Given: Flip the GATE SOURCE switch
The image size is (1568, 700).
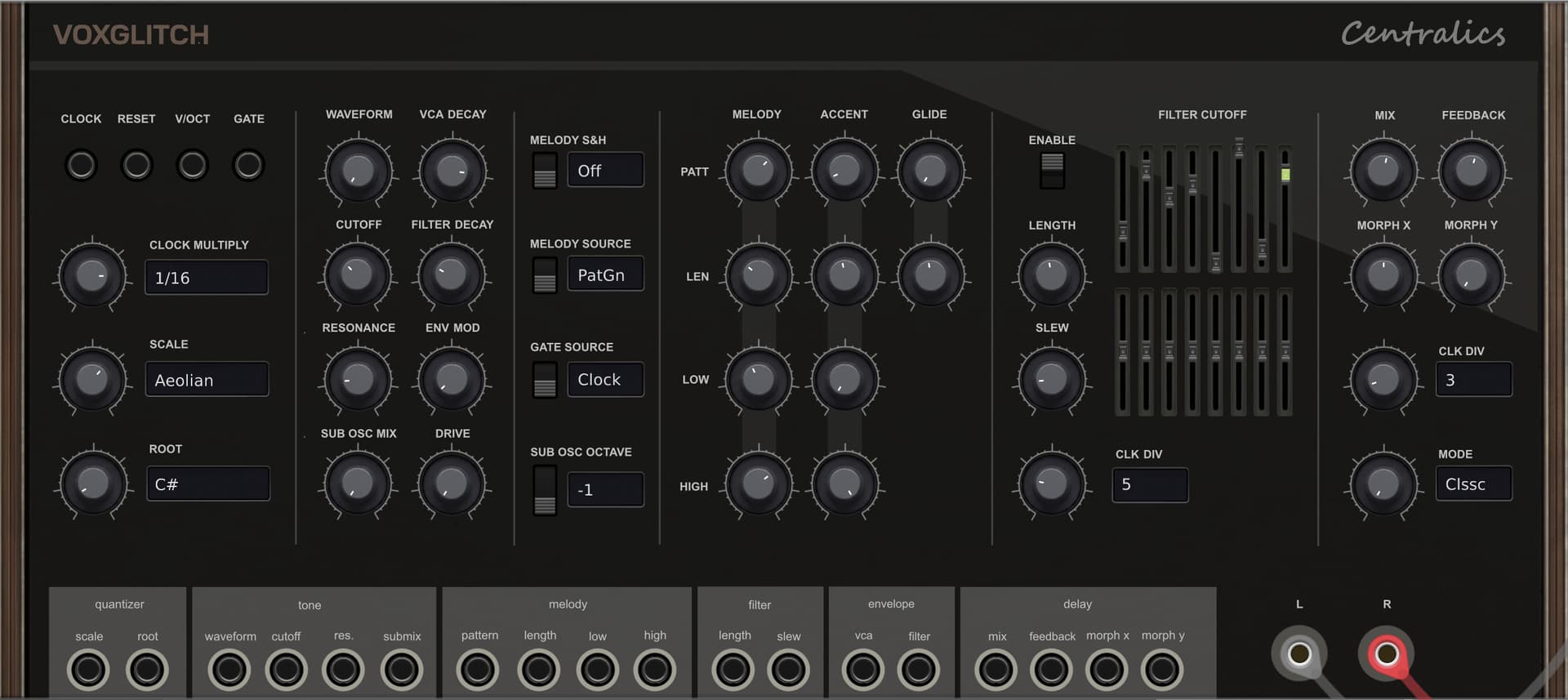Looking at the screenshot, I should (545, 380).
